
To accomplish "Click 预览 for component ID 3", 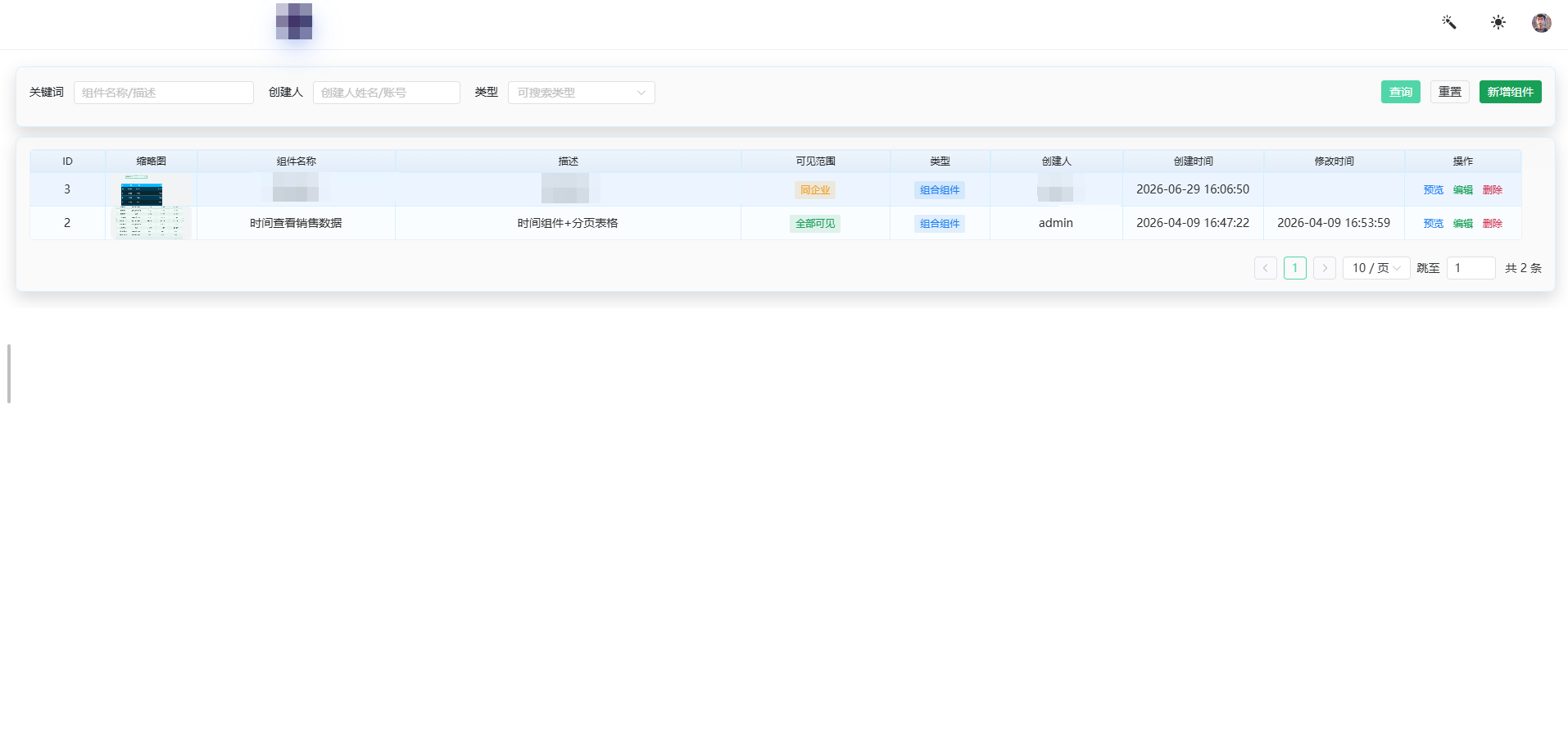I will (1433, 190).
